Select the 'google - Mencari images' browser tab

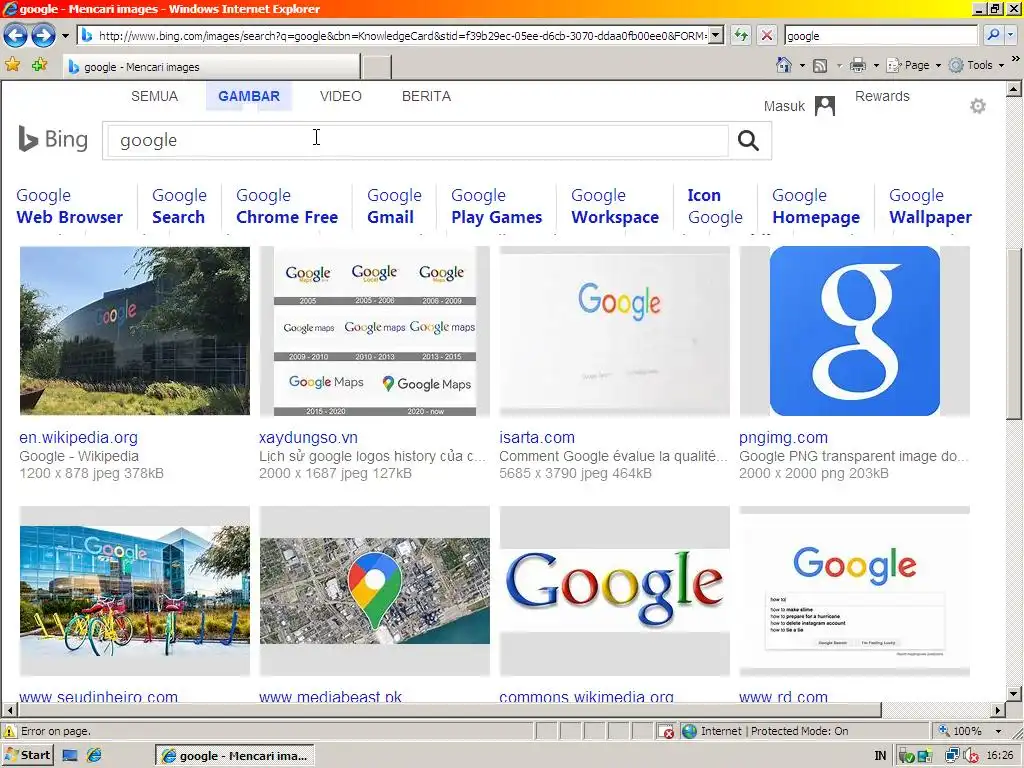tap(212, 67)
